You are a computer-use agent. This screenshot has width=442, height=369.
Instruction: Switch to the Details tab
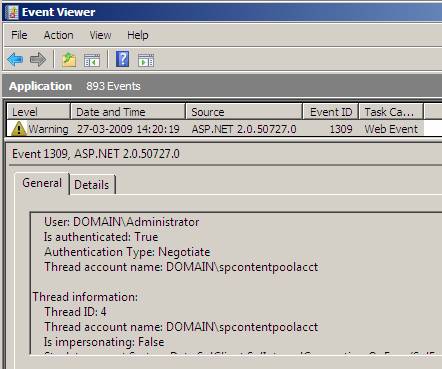click(92, 185)
